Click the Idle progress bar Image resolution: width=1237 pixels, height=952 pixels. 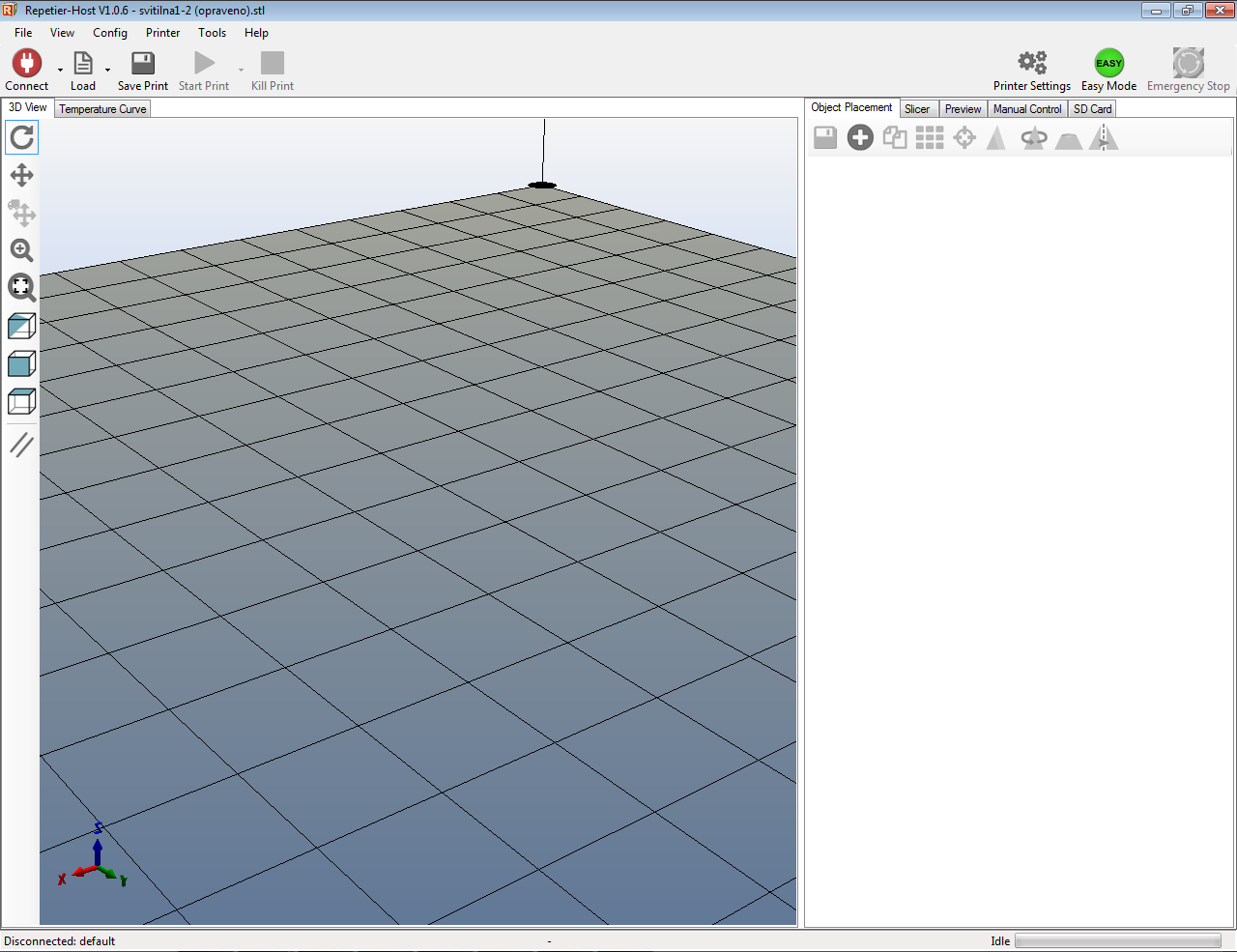tap(1117, 940)
